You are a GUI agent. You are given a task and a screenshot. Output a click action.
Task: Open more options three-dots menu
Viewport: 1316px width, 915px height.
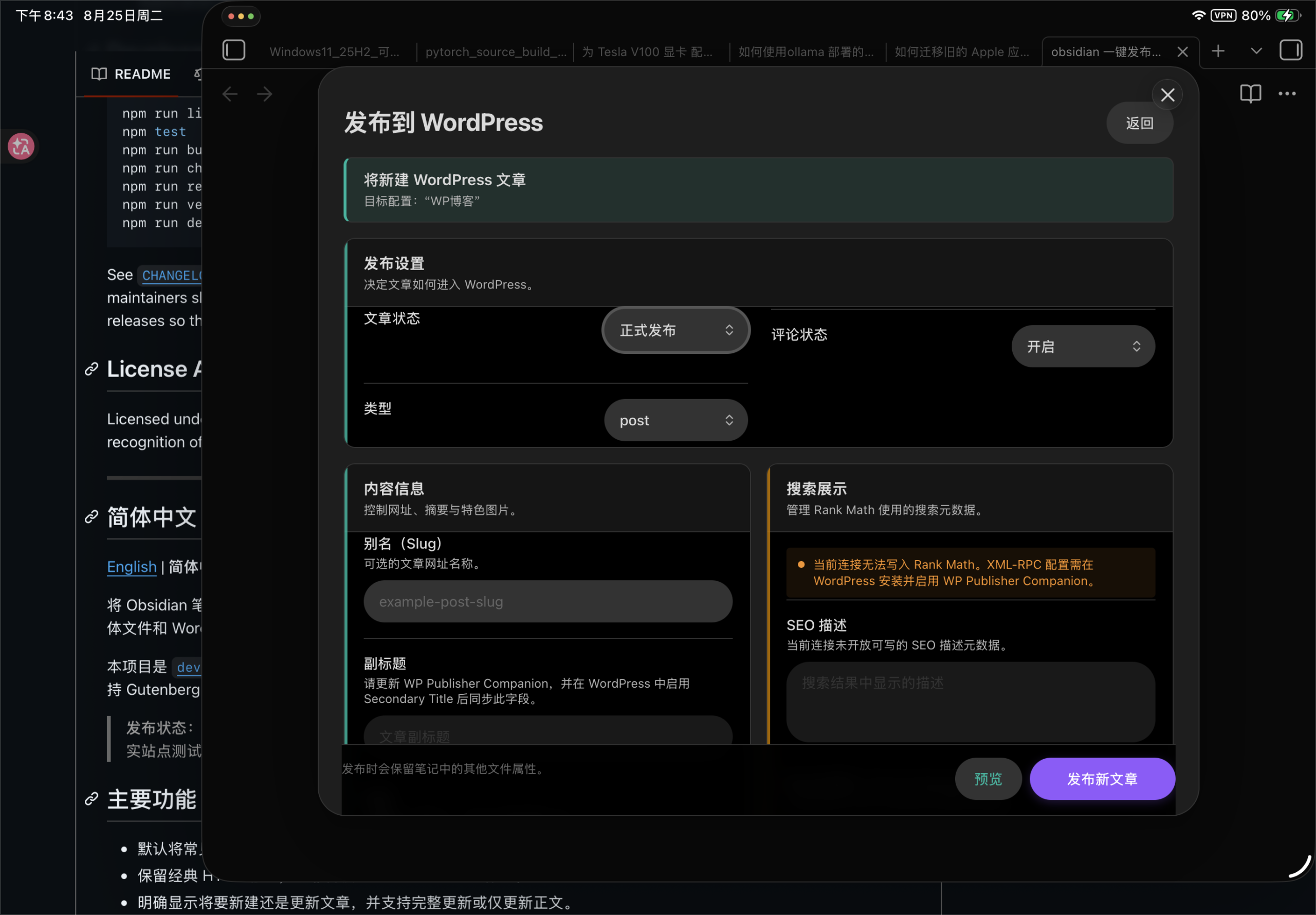tap(1287, 94)
